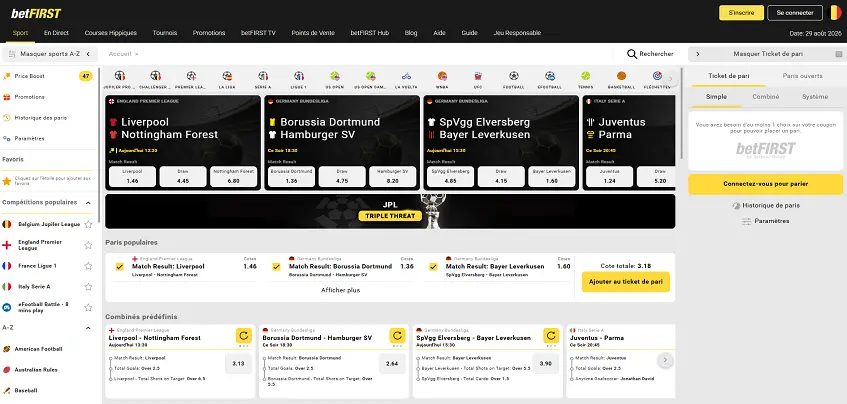Click Ajouter au ticket de pari

626,282
